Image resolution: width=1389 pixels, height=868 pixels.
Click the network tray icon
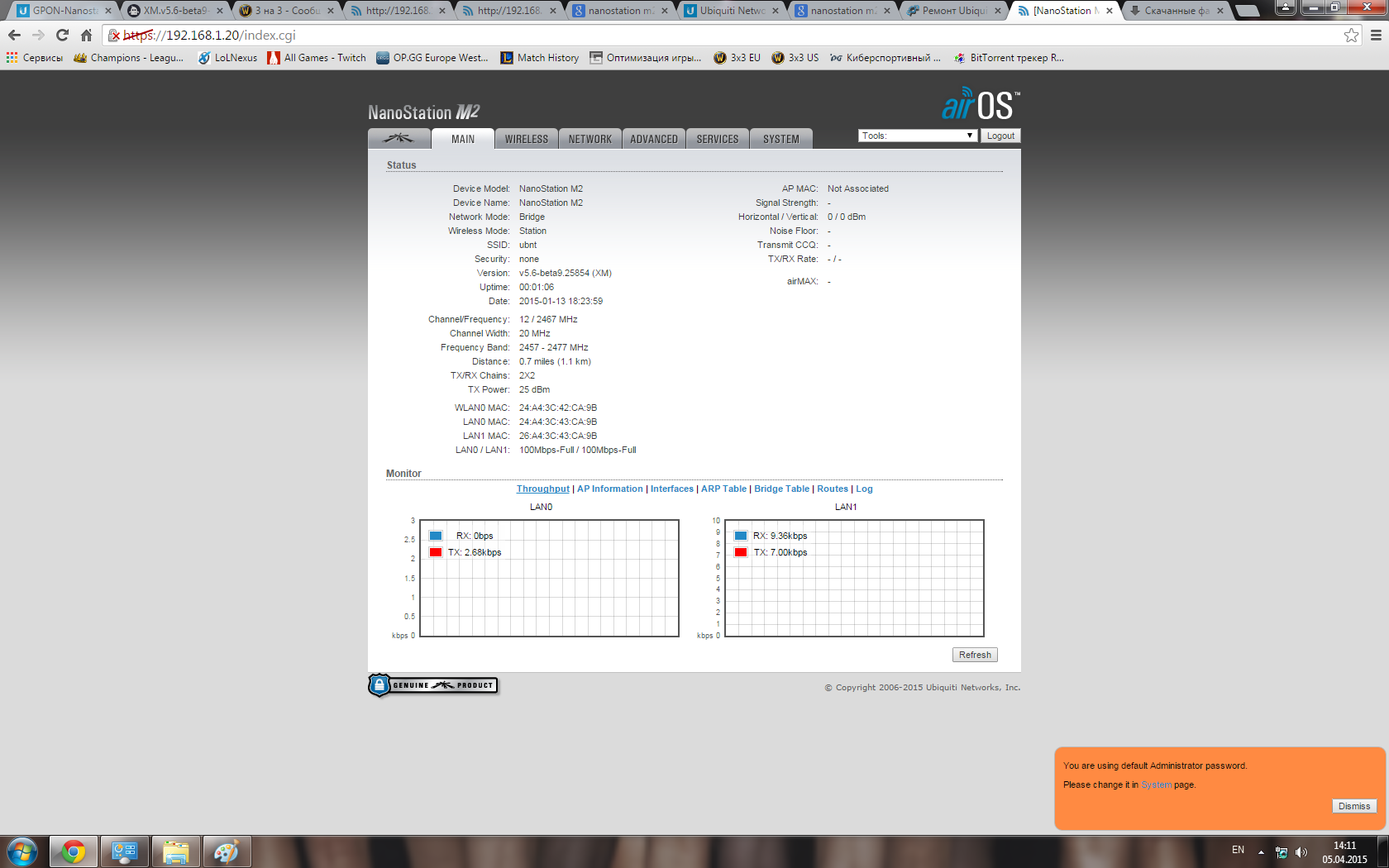tap(1282, 851)
